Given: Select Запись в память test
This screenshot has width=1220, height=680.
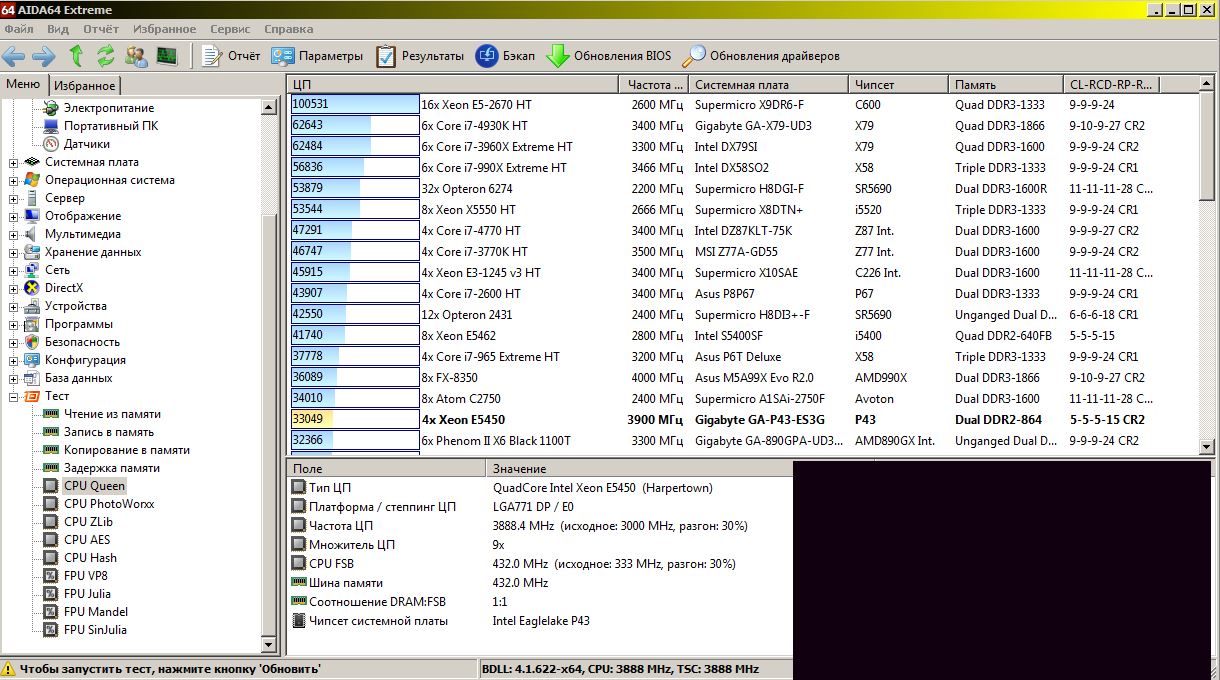Looking at the screenshot, I should point(99,432).
